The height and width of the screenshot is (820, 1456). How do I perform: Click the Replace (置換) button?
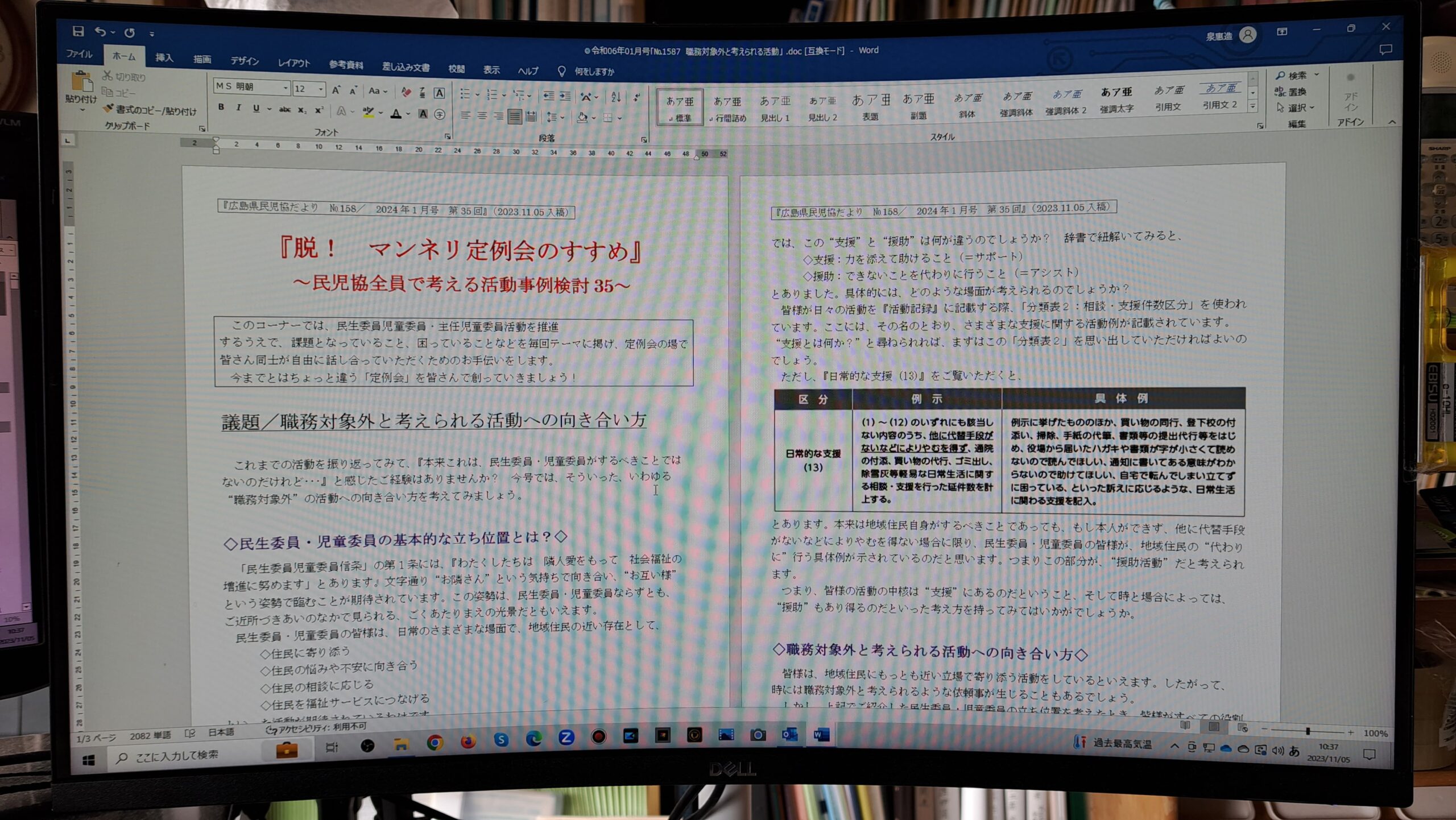pos(1290,92)
